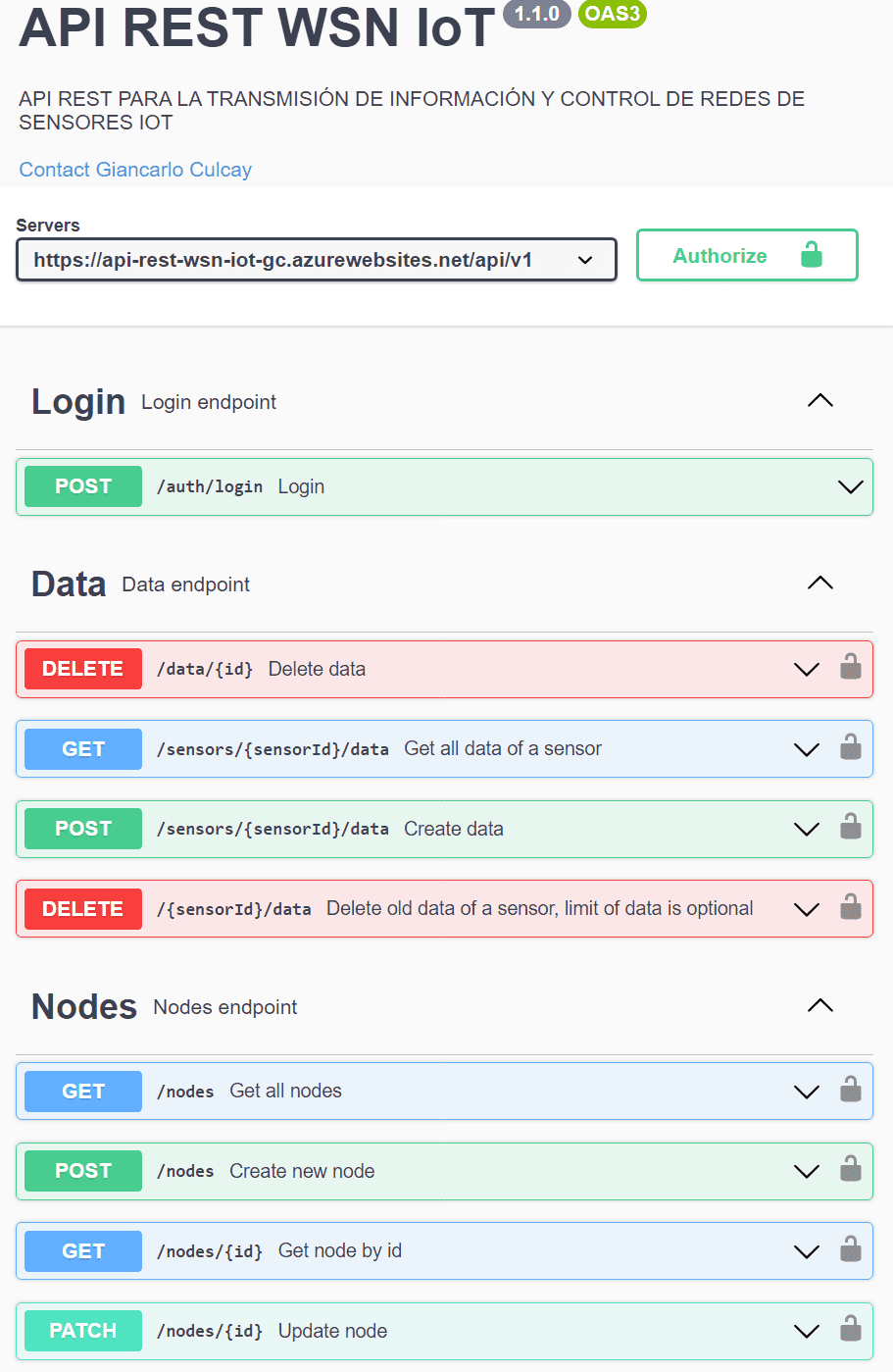Screen dimensions: 893x1372
Task: Expand the POST /auth/login operation arrow
Action: [x=850, y=487]
